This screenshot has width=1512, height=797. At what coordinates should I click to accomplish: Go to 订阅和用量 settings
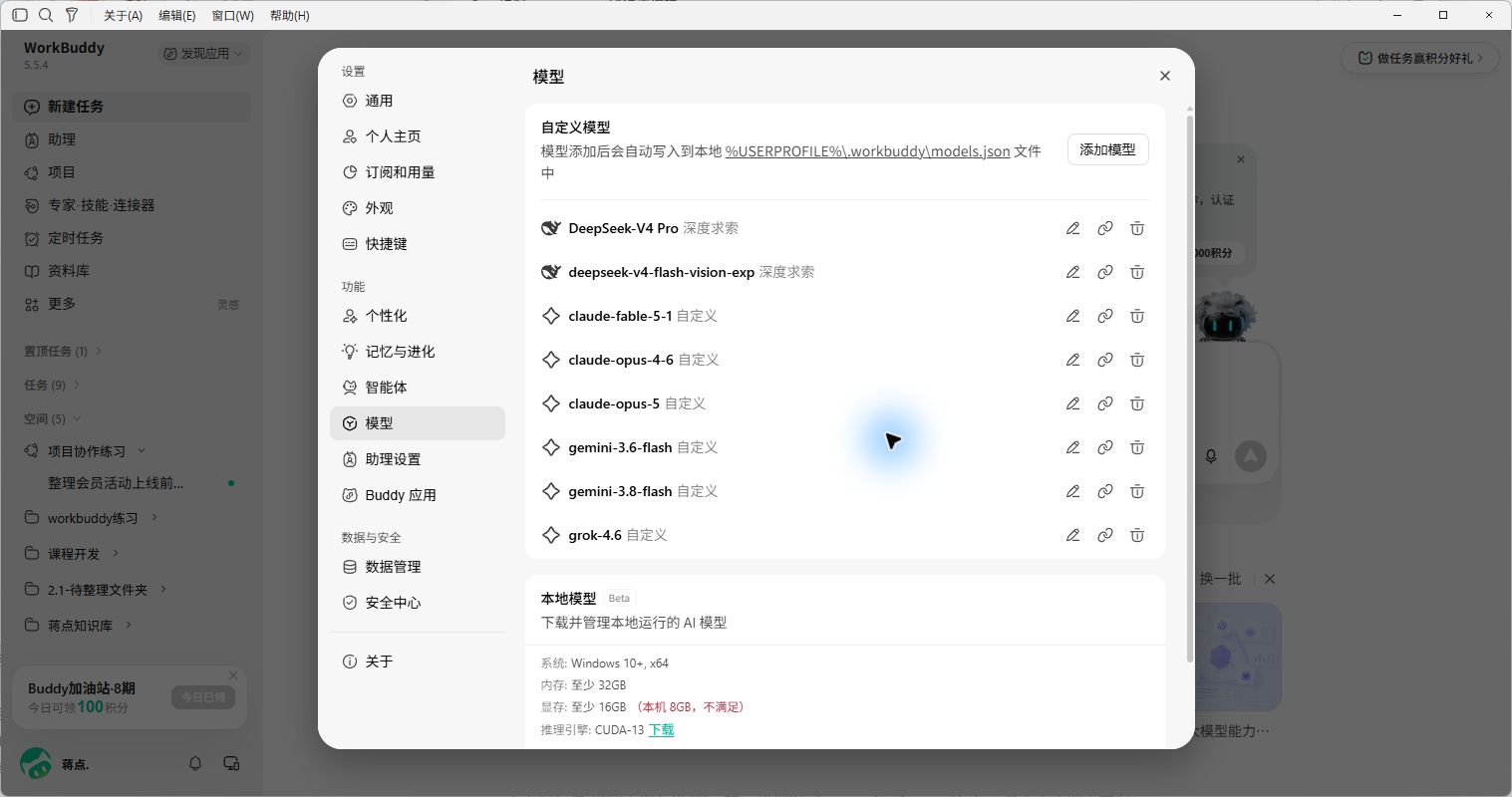418,172
